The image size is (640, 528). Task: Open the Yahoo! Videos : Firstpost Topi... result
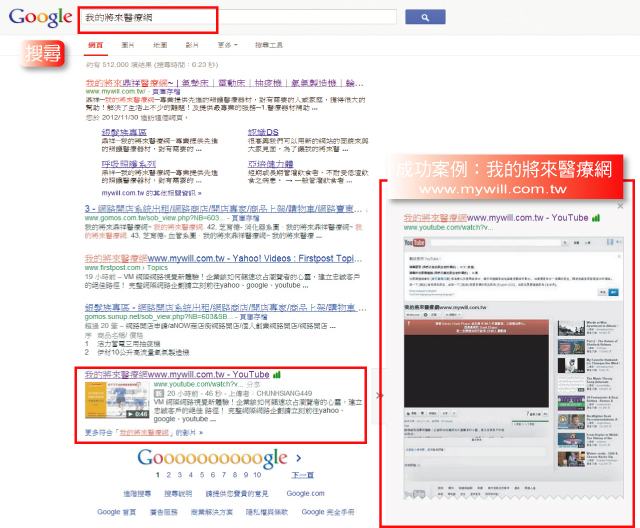click(223, 258)
